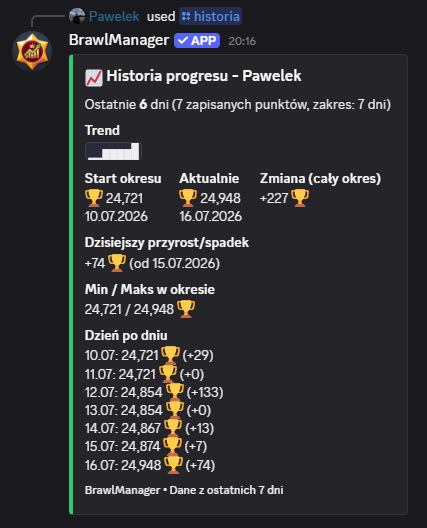Image resolution: width=427 pixels, height=528 pixels.
Task: Click the Historia progresu - Pawelek embed title
Action: pyautogui.click(x=204, y=76)
